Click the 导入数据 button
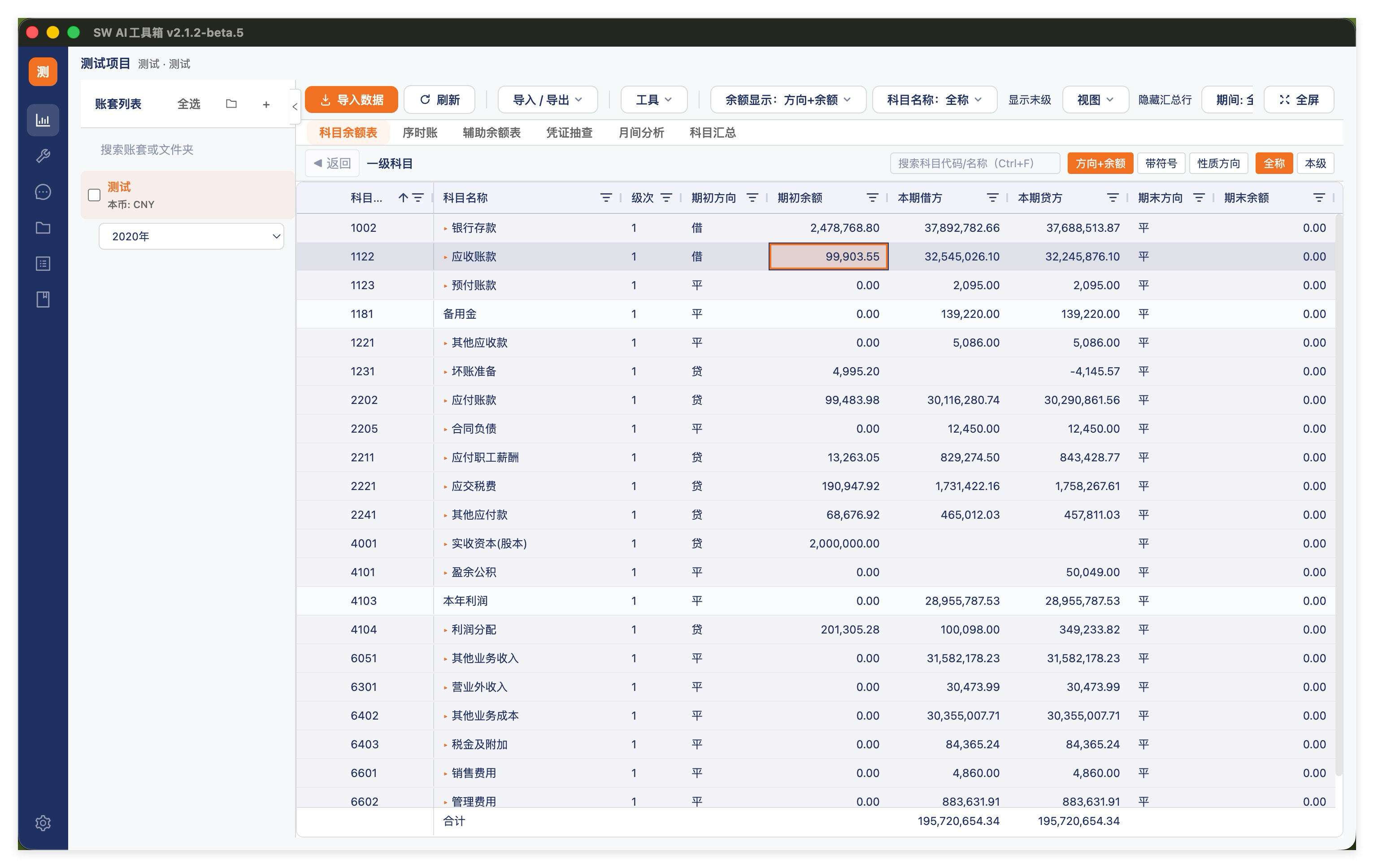1374x868 pixels. point(352,100)
